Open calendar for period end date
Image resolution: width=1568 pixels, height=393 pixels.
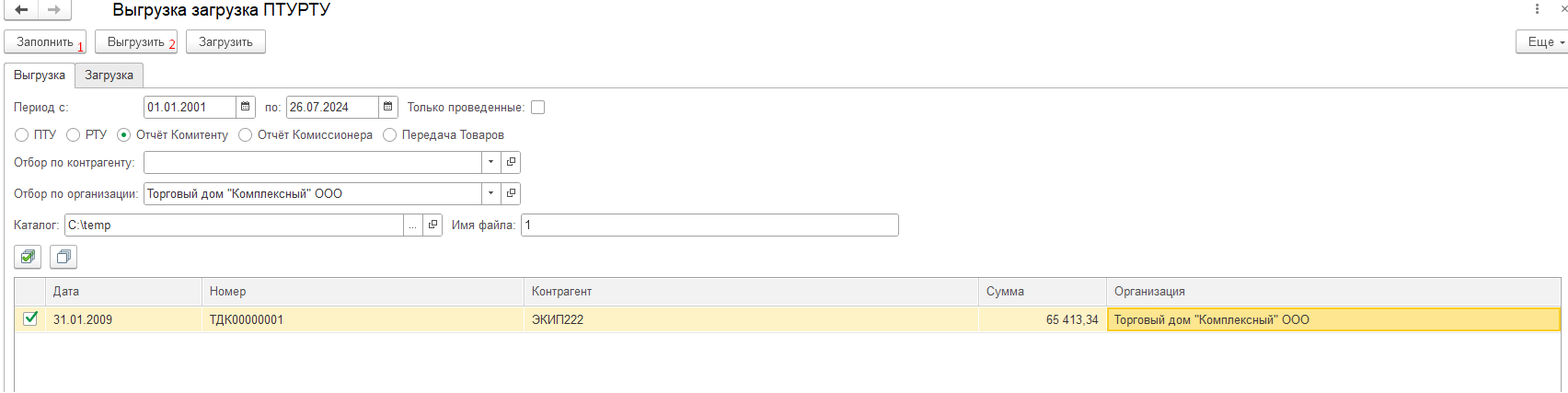point(388,108)
